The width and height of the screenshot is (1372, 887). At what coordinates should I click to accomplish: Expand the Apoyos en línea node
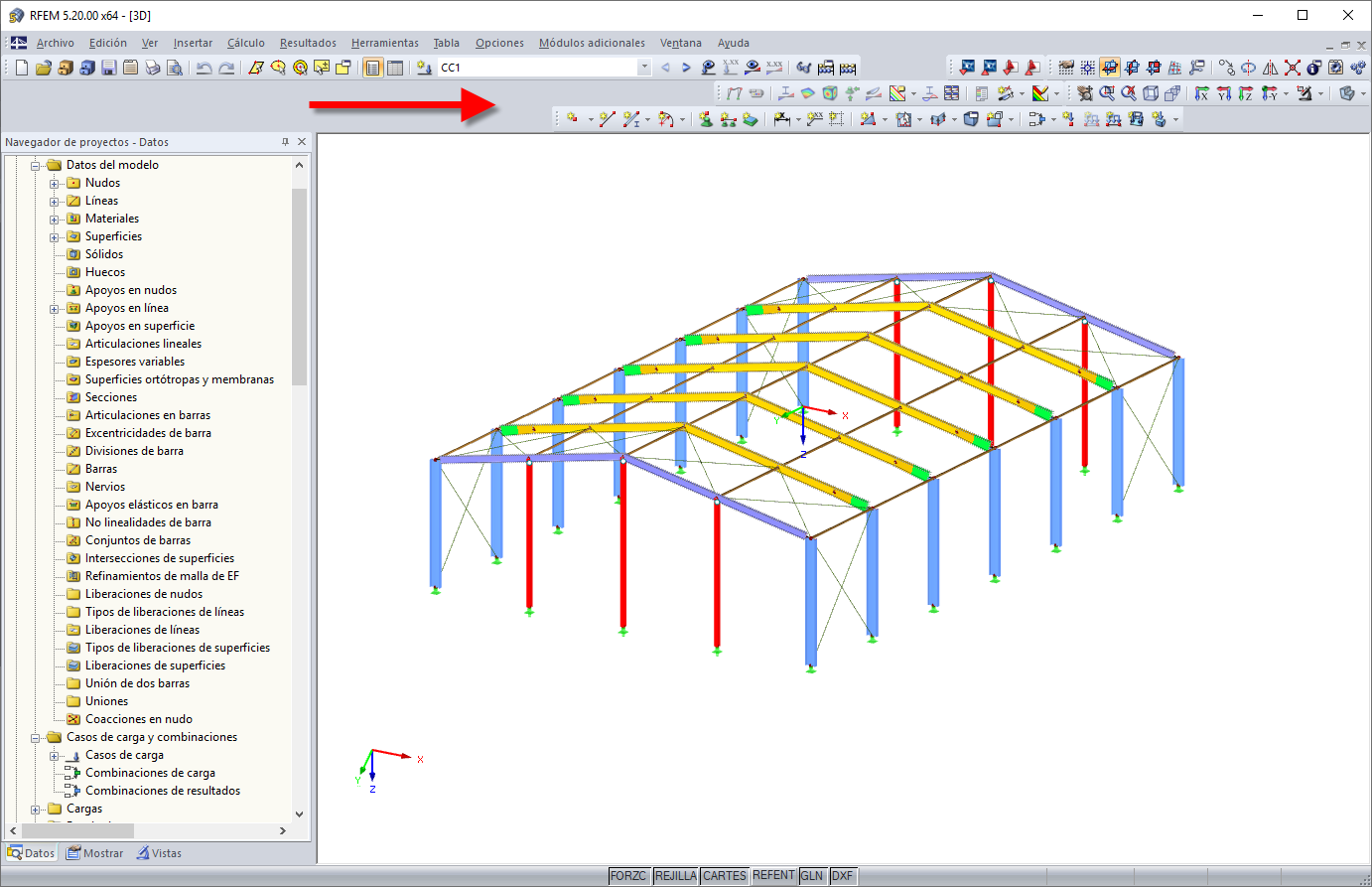pyautogui.click(x=55, y=309)
